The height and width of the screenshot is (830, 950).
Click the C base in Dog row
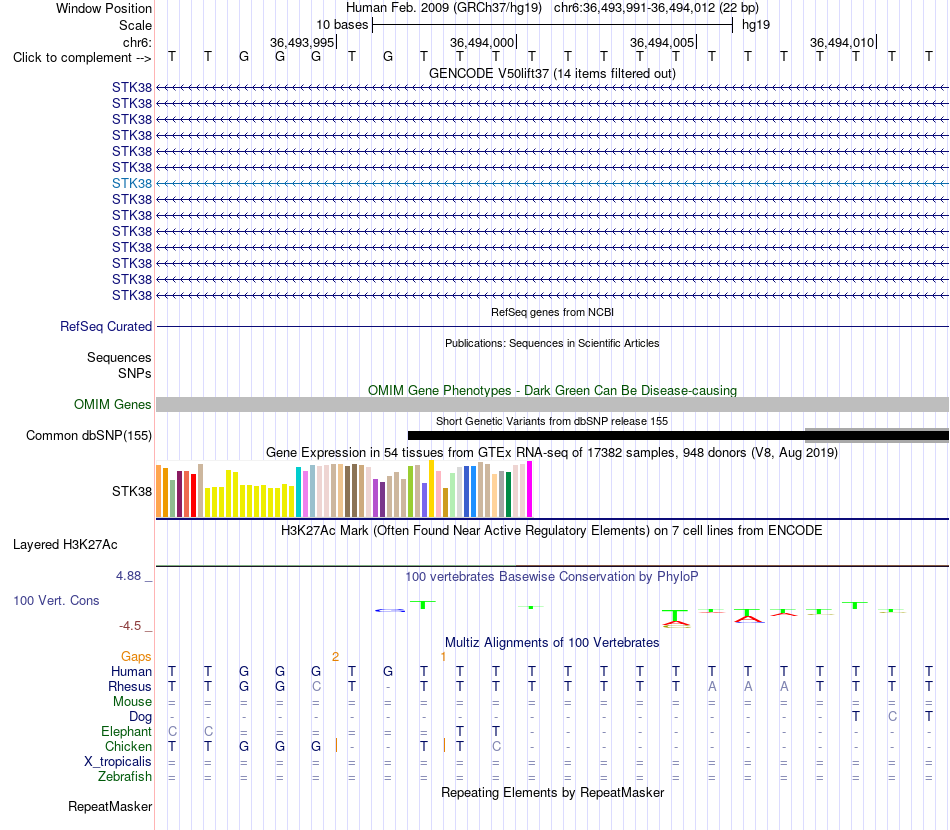pos(892,716)
